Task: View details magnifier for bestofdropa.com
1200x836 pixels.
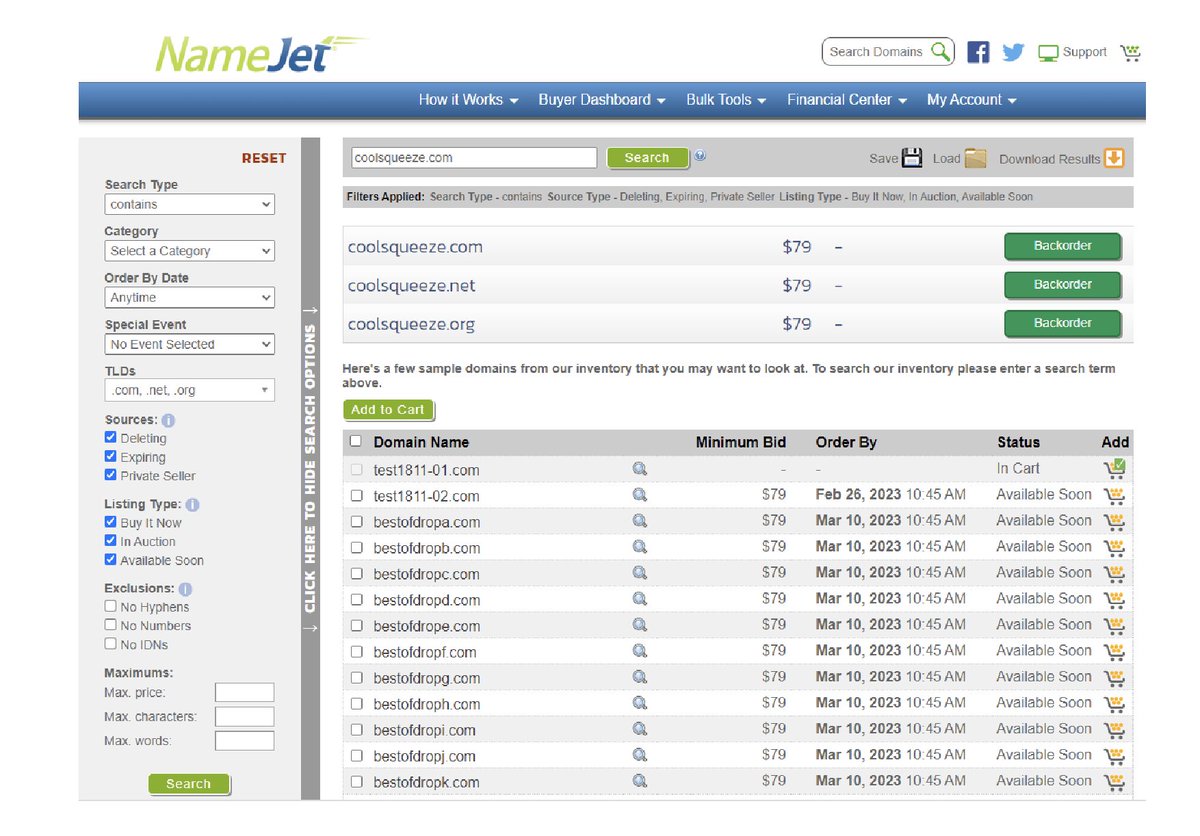Action: point(640,520)
